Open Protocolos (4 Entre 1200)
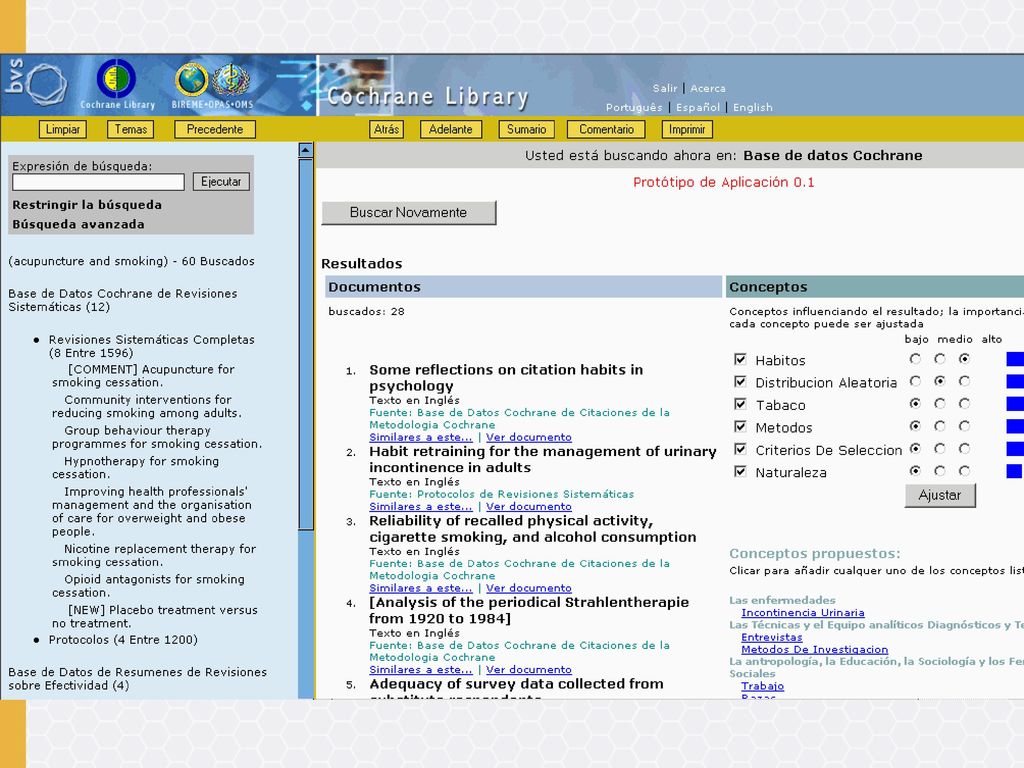 [123, 640]
